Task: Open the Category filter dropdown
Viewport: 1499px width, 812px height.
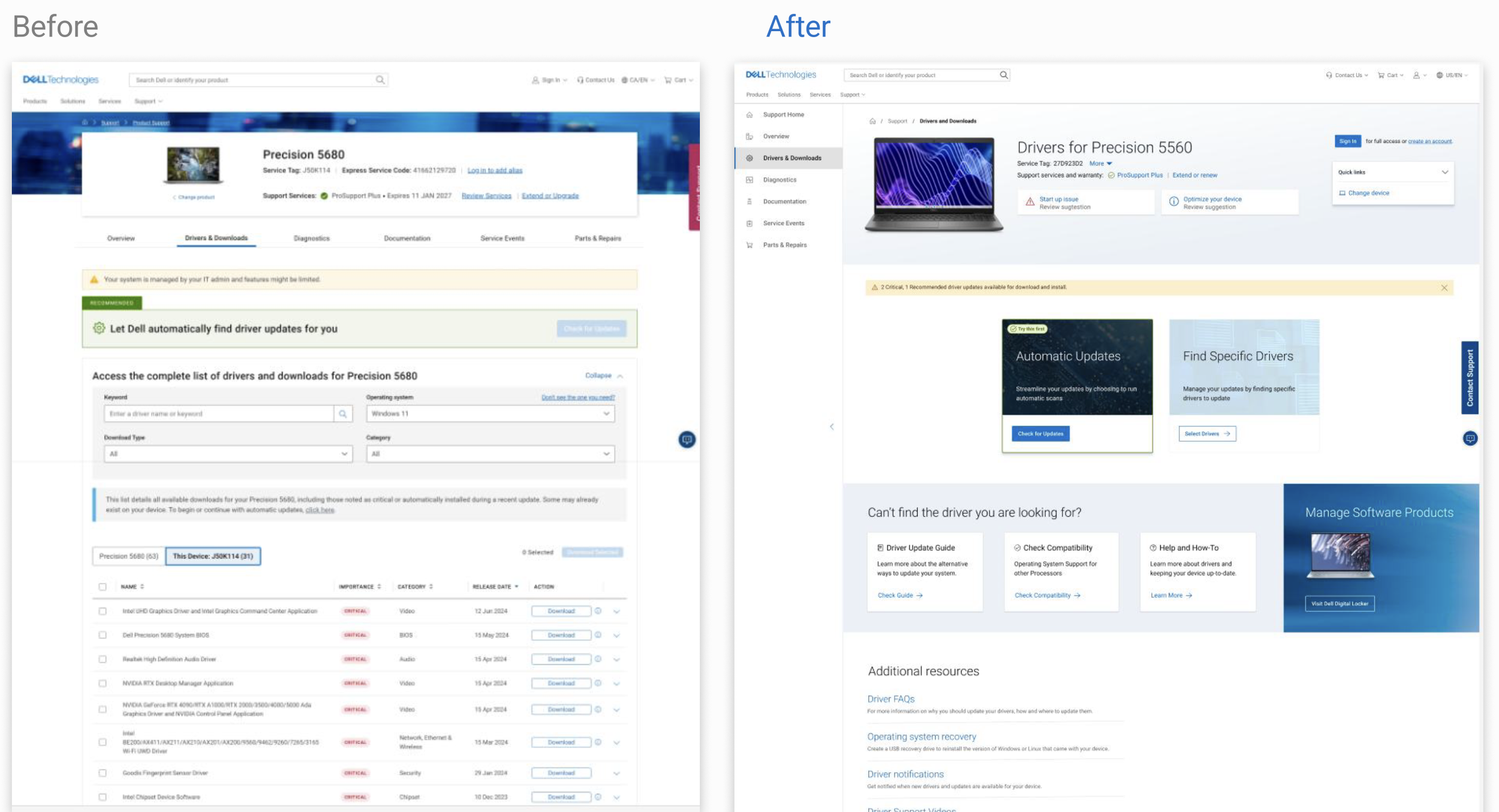Action: click(490, 454)
